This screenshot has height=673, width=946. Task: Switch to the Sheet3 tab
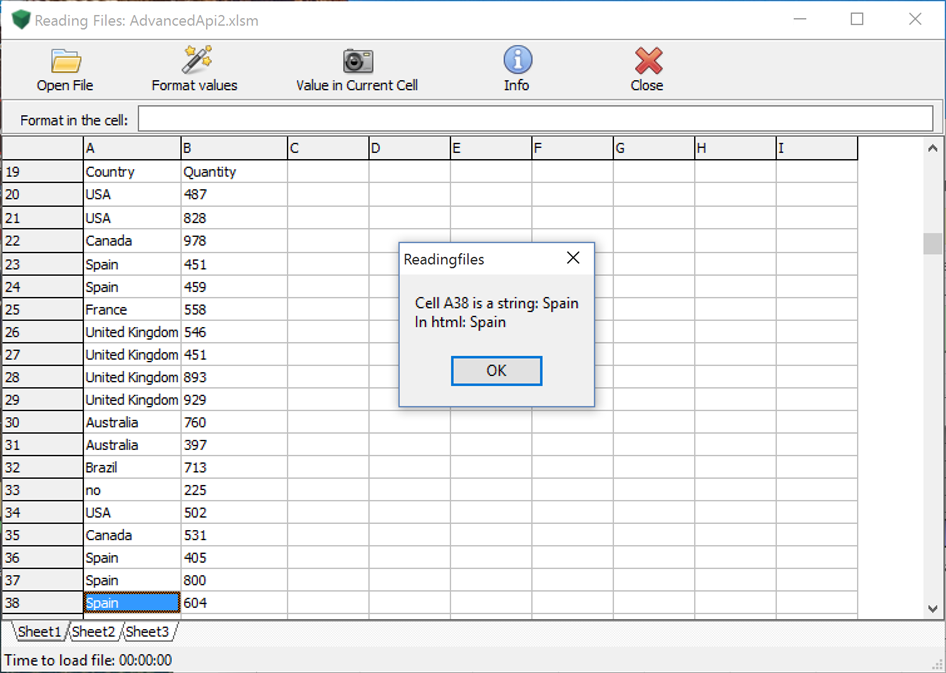(147, 632)
